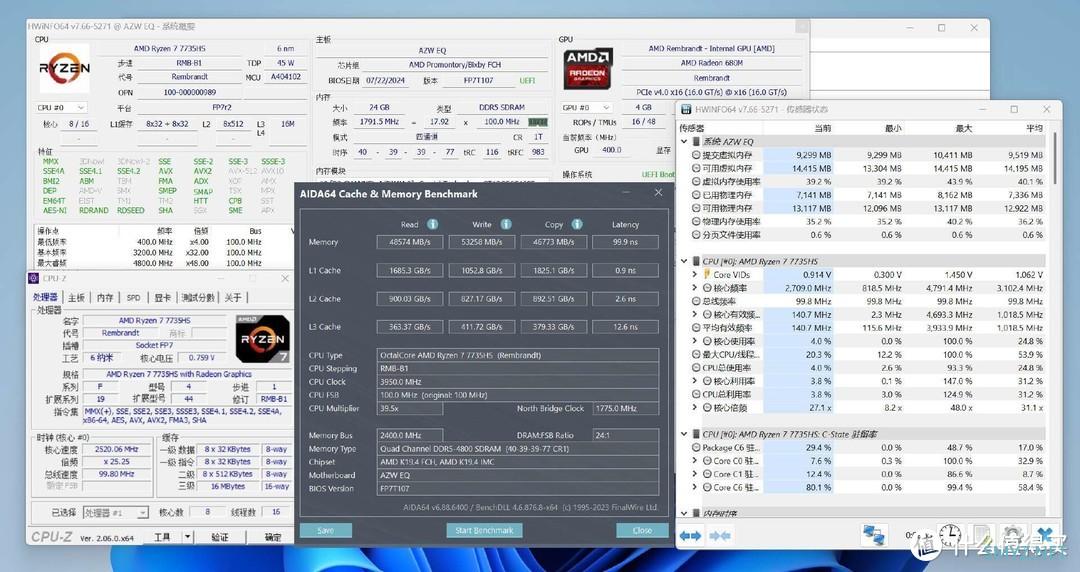Switch to the 关于 tab in CPU-Z
Viewport: 1080px width, 572px height.
233,297
